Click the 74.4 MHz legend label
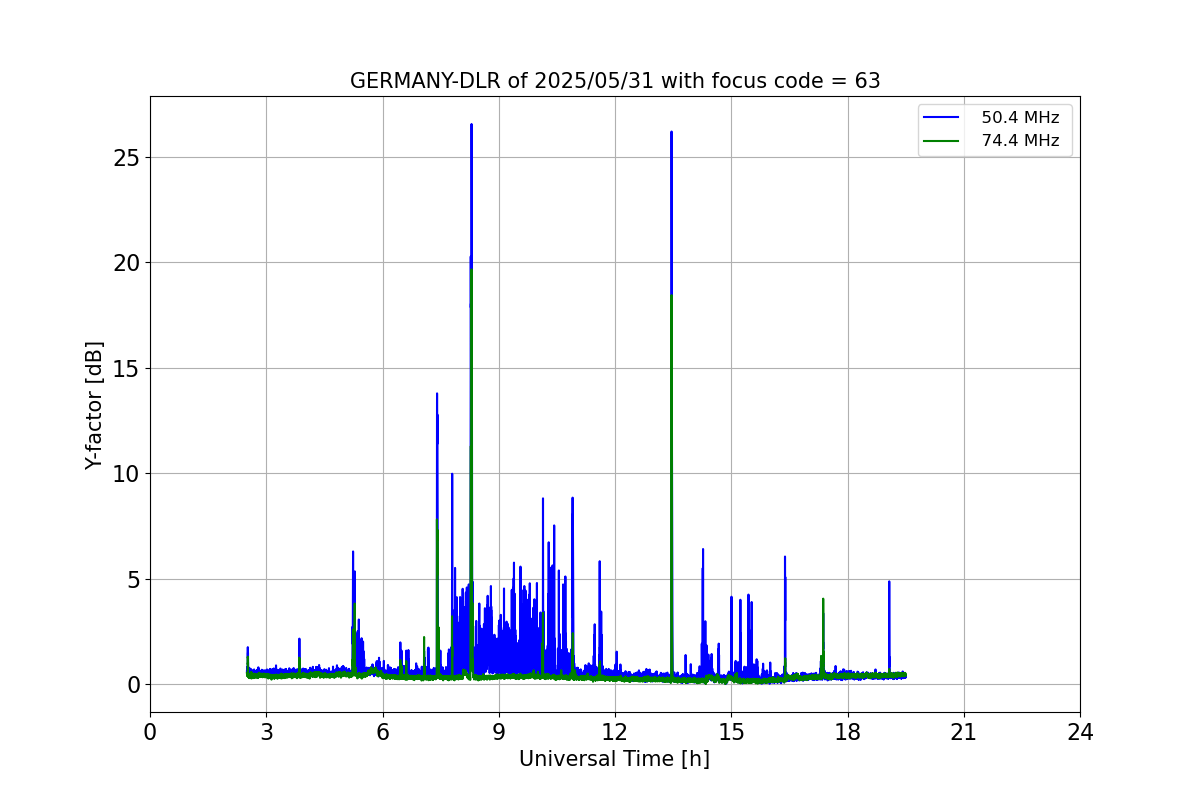The width and height of the screenshot is (1200, 800). [x=1020, y=141]
